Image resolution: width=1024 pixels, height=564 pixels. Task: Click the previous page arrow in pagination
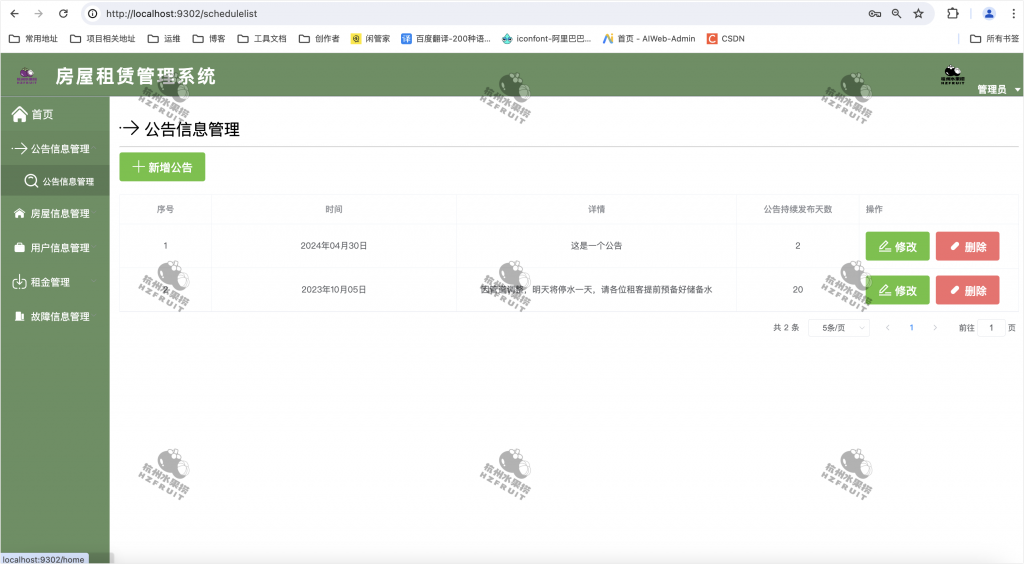coord(888,328)
